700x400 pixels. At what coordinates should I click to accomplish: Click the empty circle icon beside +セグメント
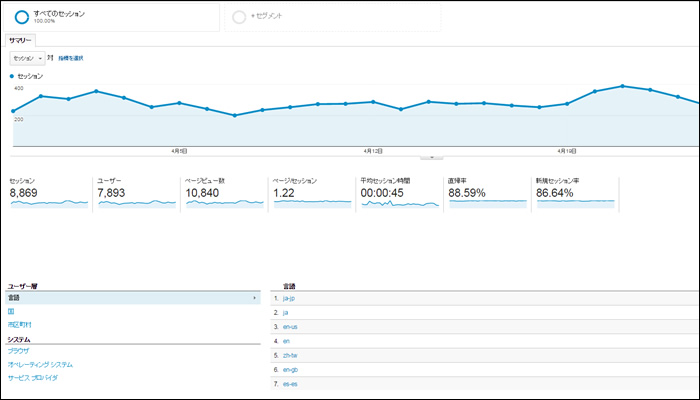tap(239, 17)
